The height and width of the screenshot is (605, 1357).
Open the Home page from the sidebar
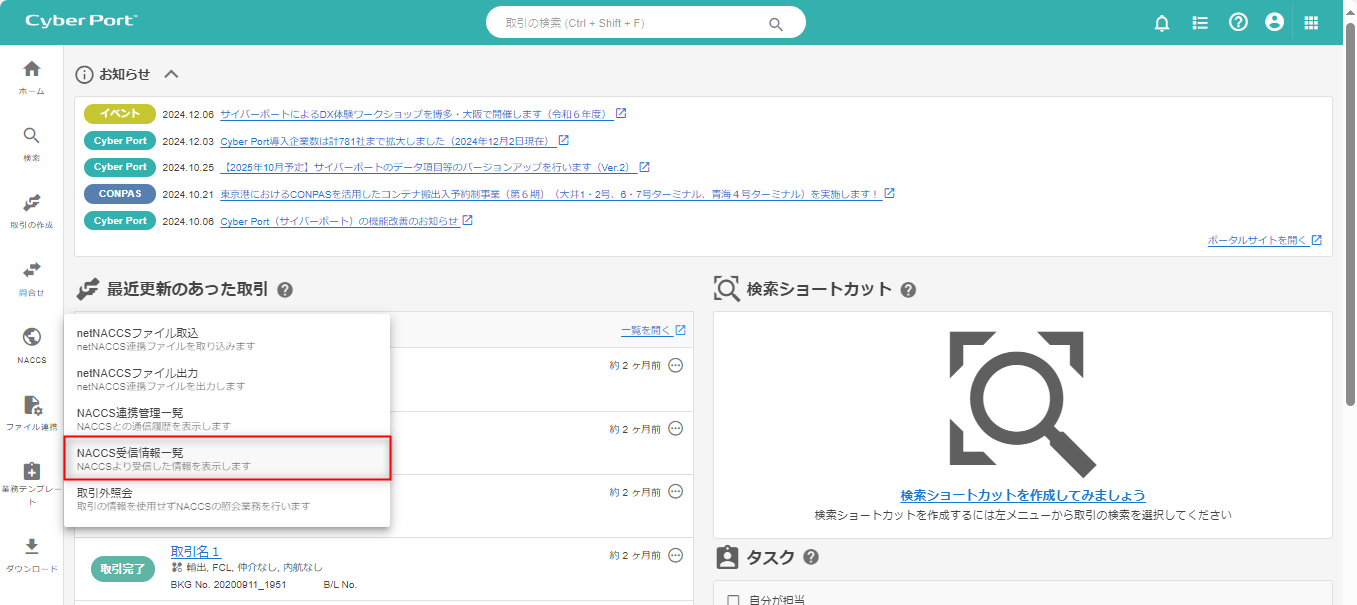pyautogui.click(x=32, y=76)
